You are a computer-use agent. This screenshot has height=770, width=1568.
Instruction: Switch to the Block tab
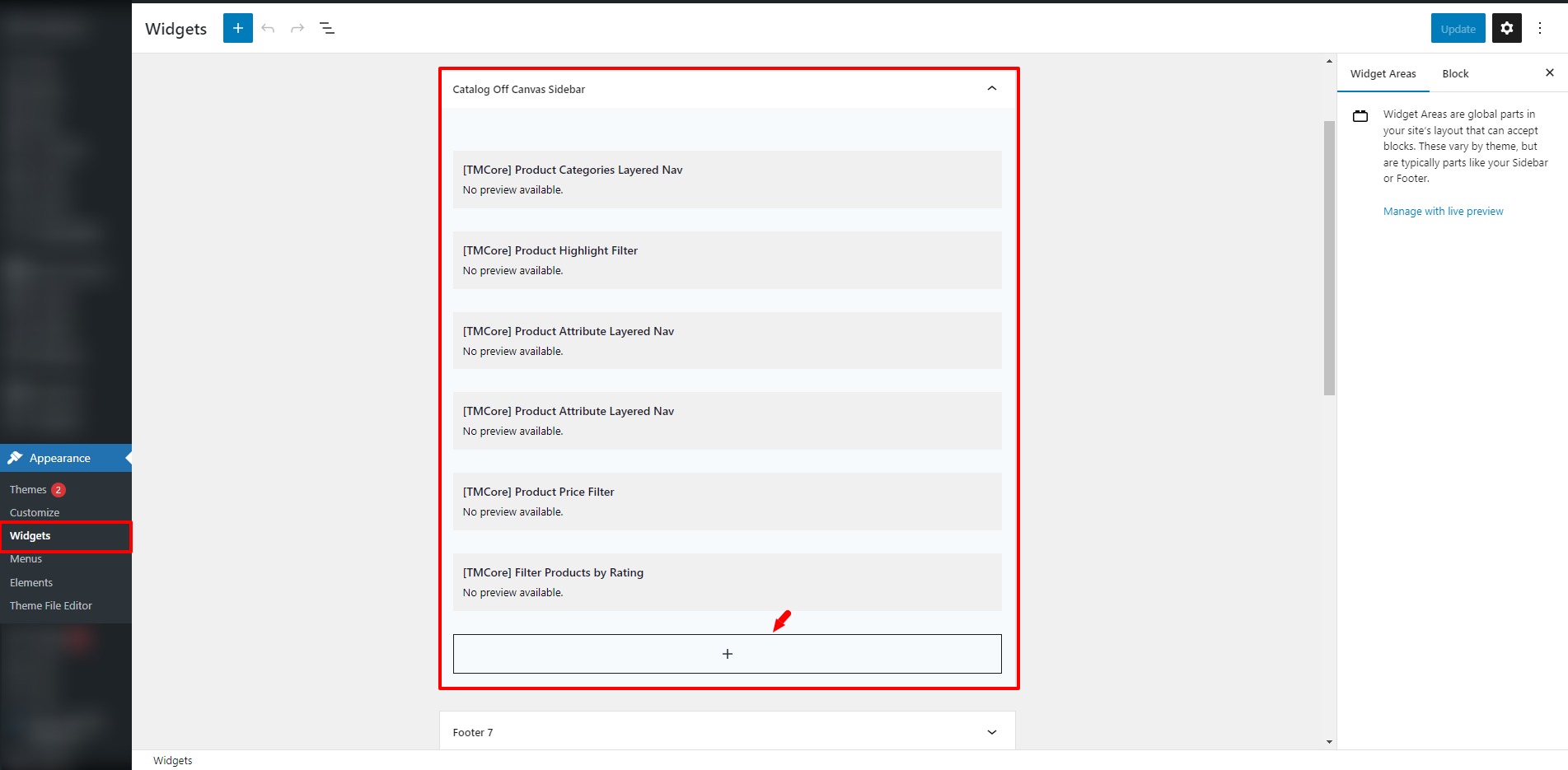[1454, 73]
